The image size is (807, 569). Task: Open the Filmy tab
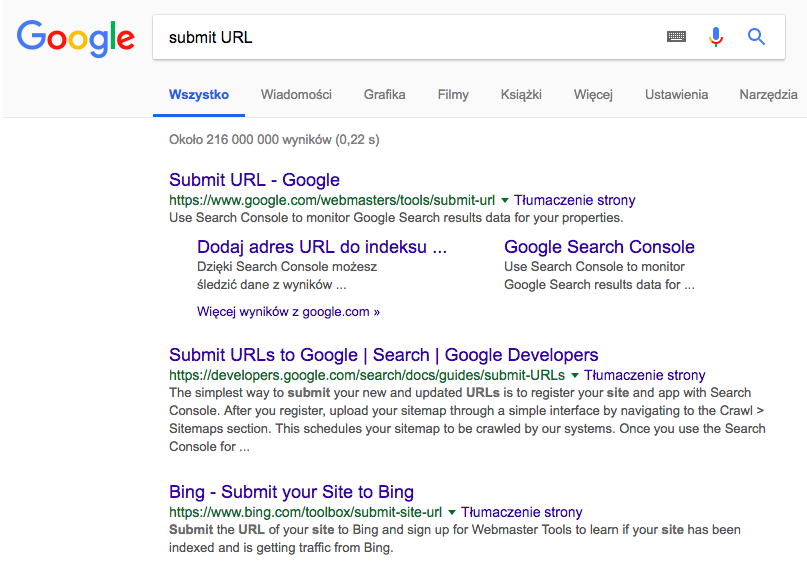[453, 95]
